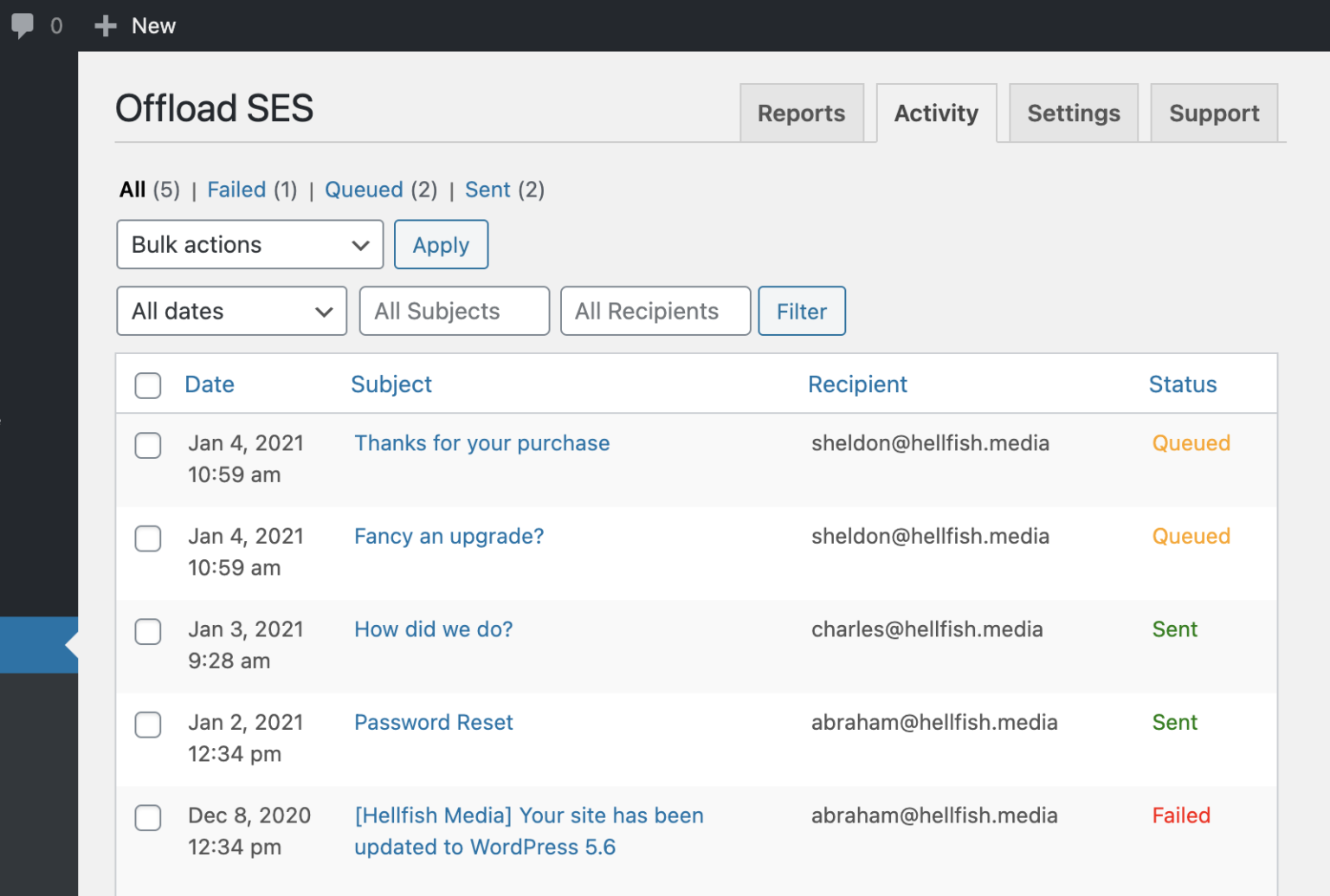Sort emails by Date column
The width and height of the screenshot is (1330, 896).
click(210, 384)
